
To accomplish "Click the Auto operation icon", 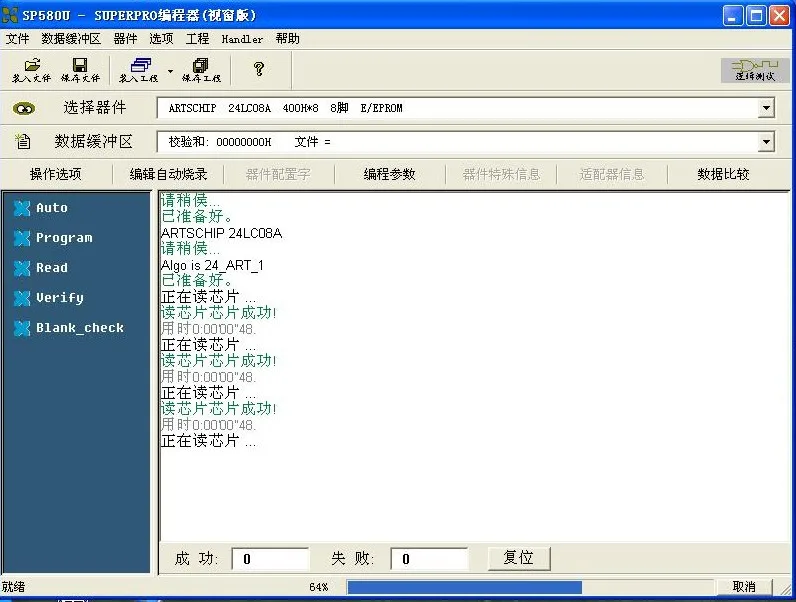I will (22, 208).
